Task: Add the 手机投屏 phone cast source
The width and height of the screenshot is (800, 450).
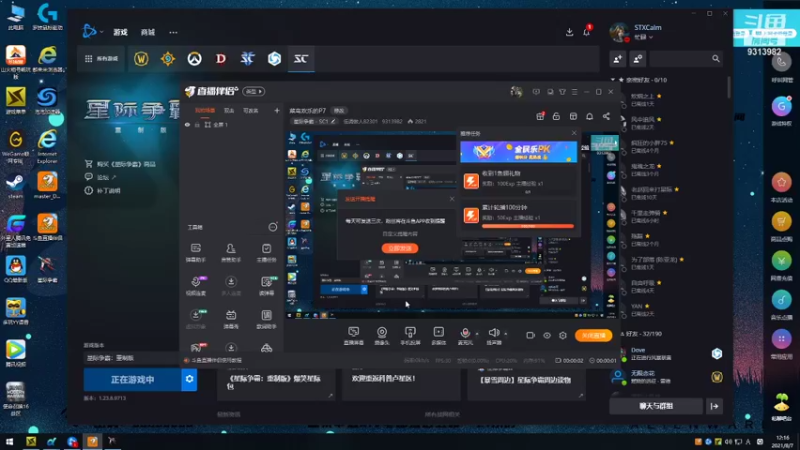Action: 410,336
